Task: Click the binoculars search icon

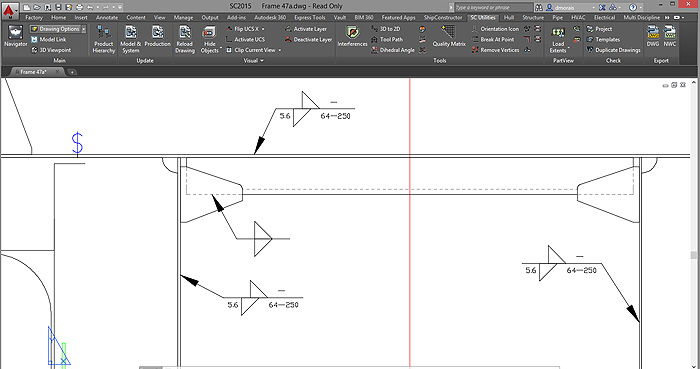Action: [539, 8]
